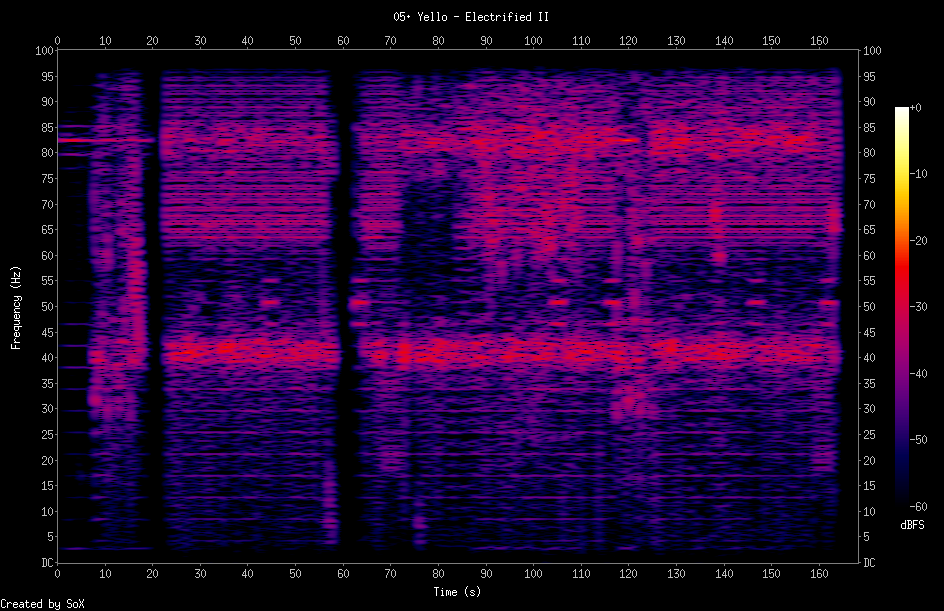Click "65" on the right frequency axis

pos(869,230)
